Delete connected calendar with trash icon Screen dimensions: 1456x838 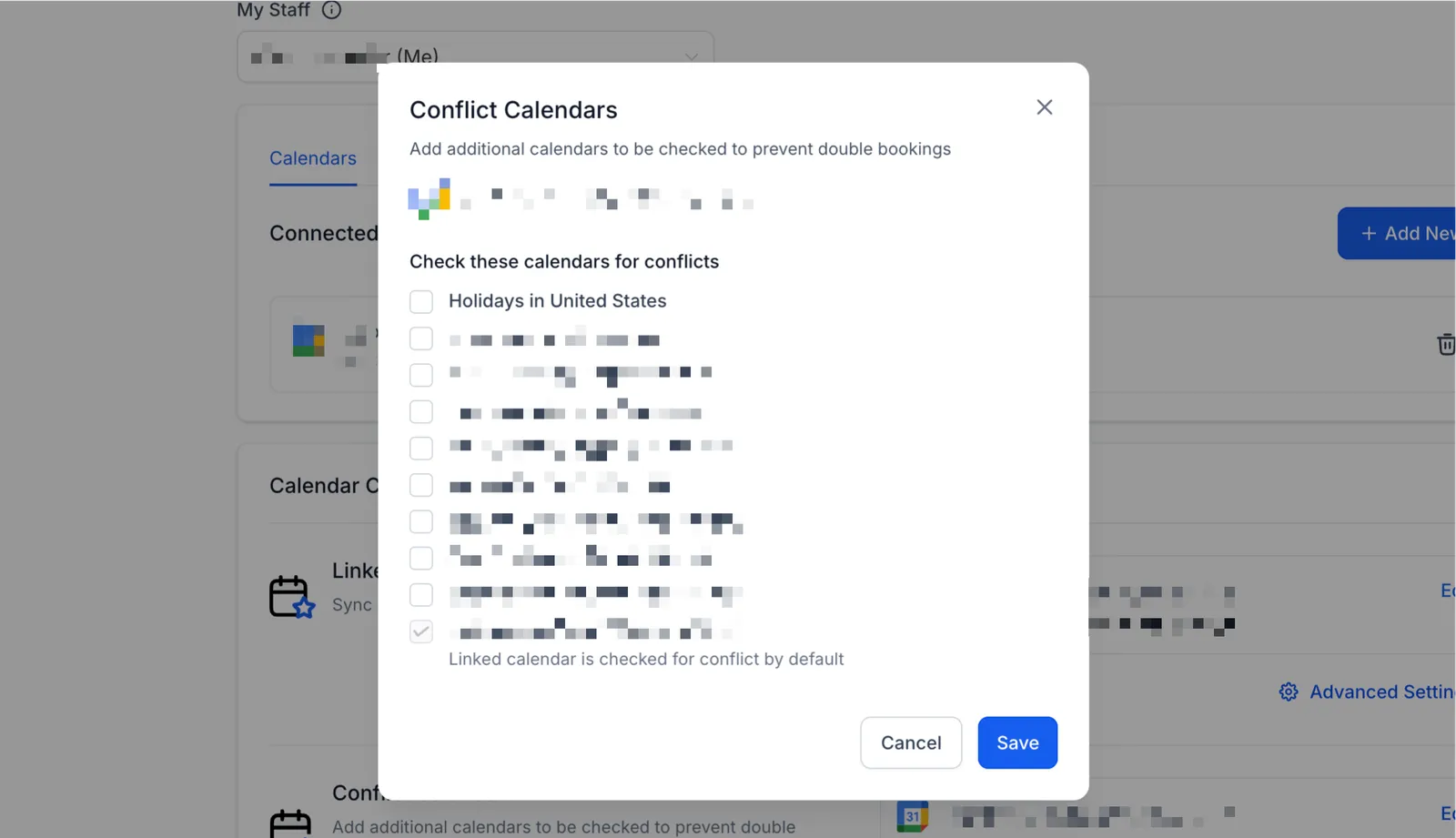(1445, 344)
